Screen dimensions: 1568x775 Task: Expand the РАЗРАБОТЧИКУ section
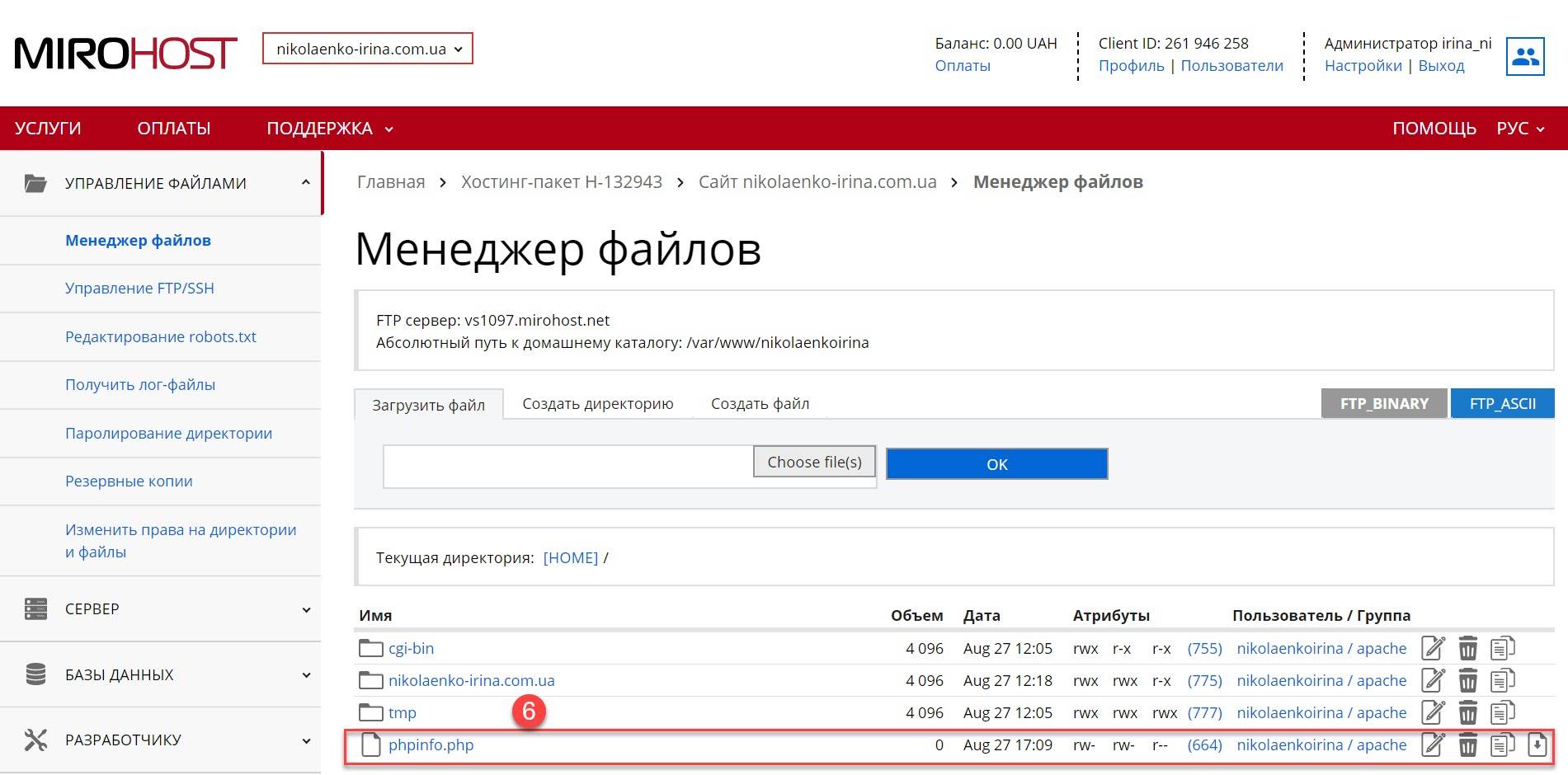[306, 740]
